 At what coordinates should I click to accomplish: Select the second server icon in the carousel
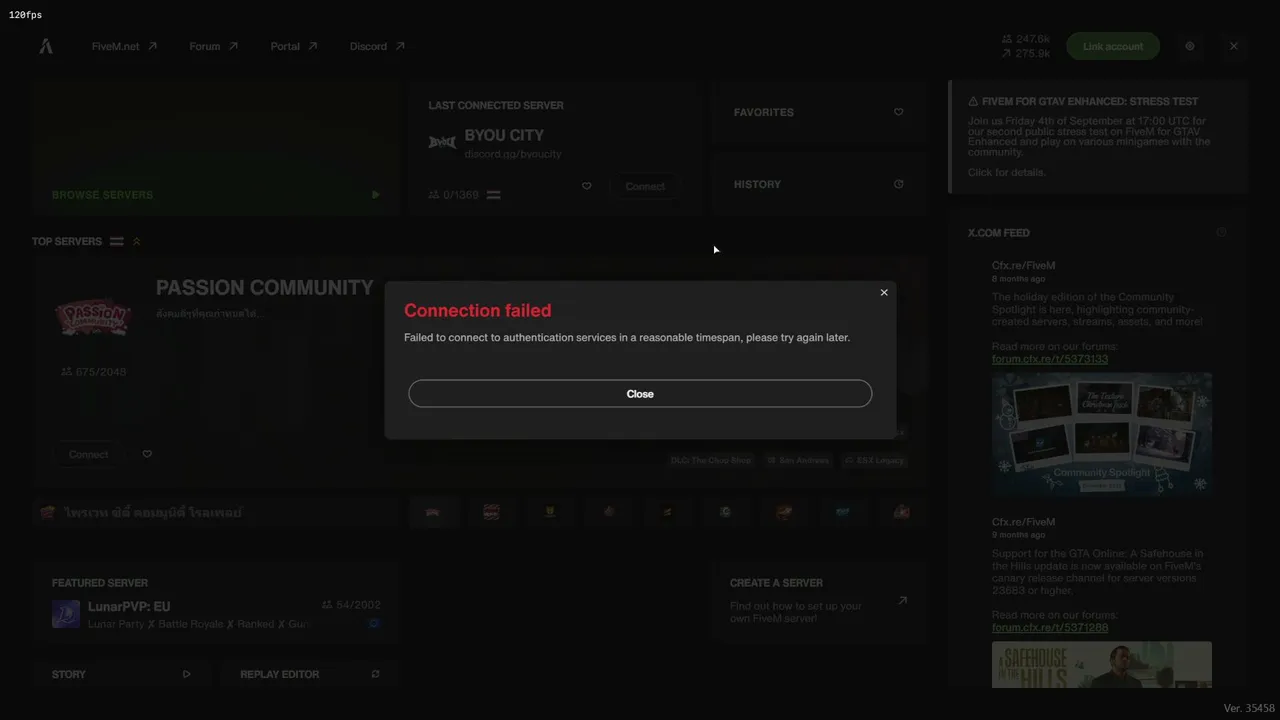pyautogui.click(x=492, y=512)
